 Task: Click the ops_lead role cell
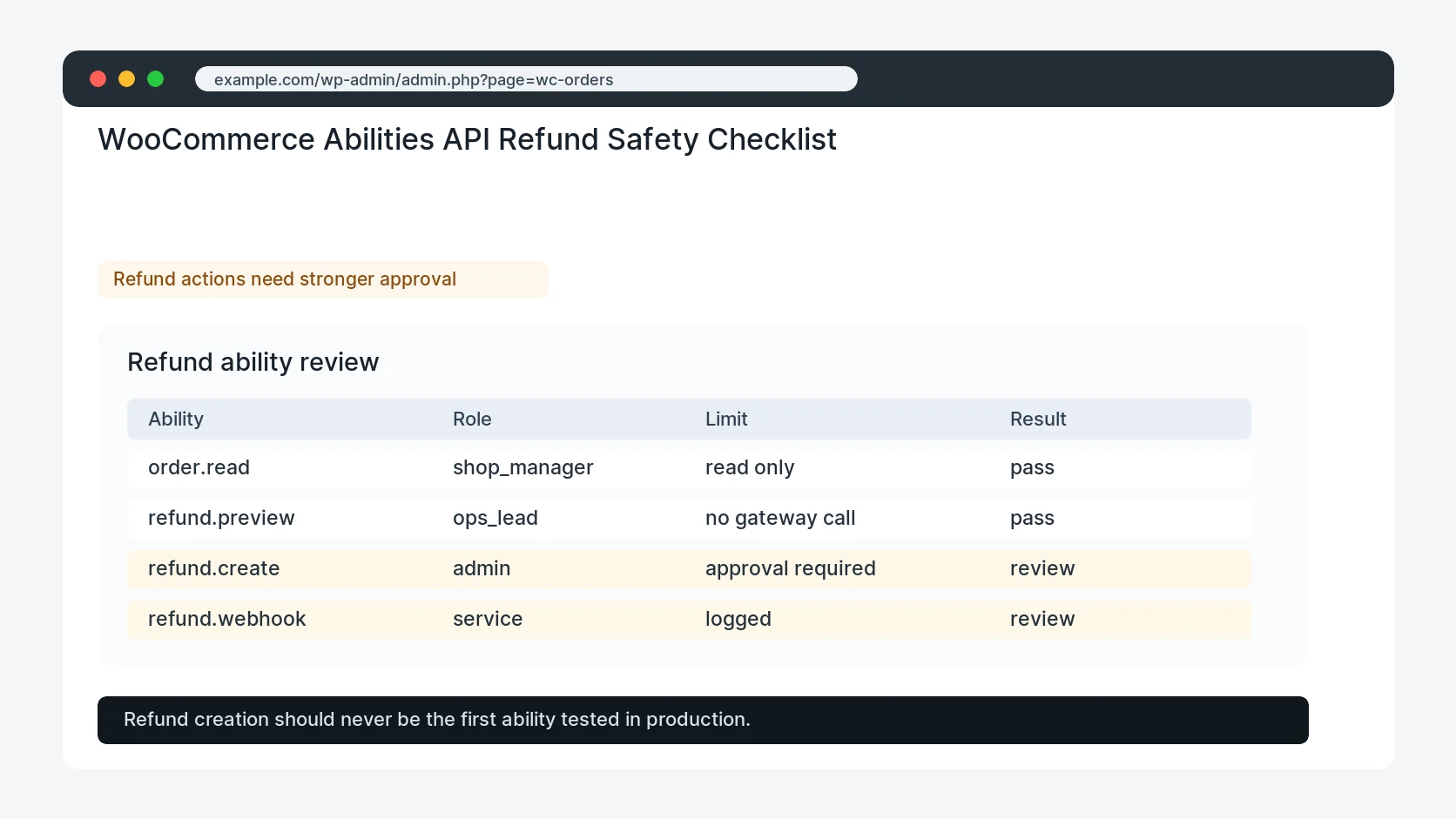(x=495, y=518)
